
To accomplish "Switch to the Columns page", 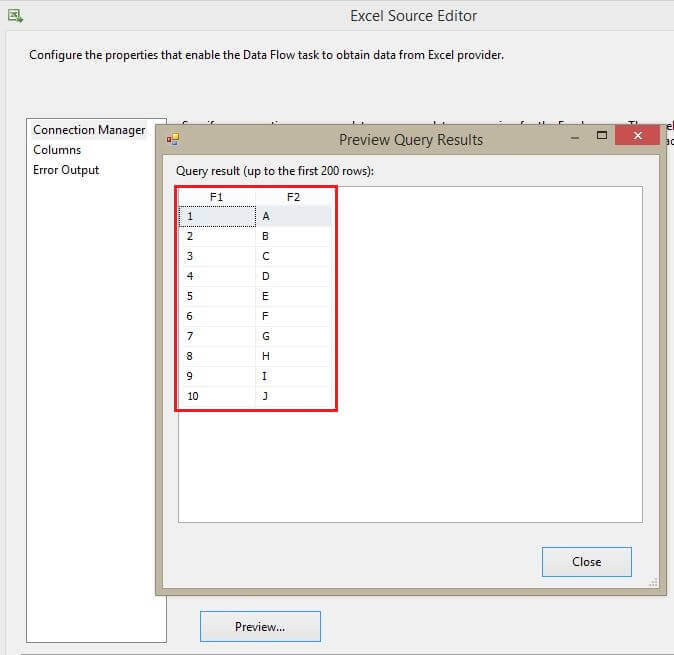I will [x=57, y=150].
